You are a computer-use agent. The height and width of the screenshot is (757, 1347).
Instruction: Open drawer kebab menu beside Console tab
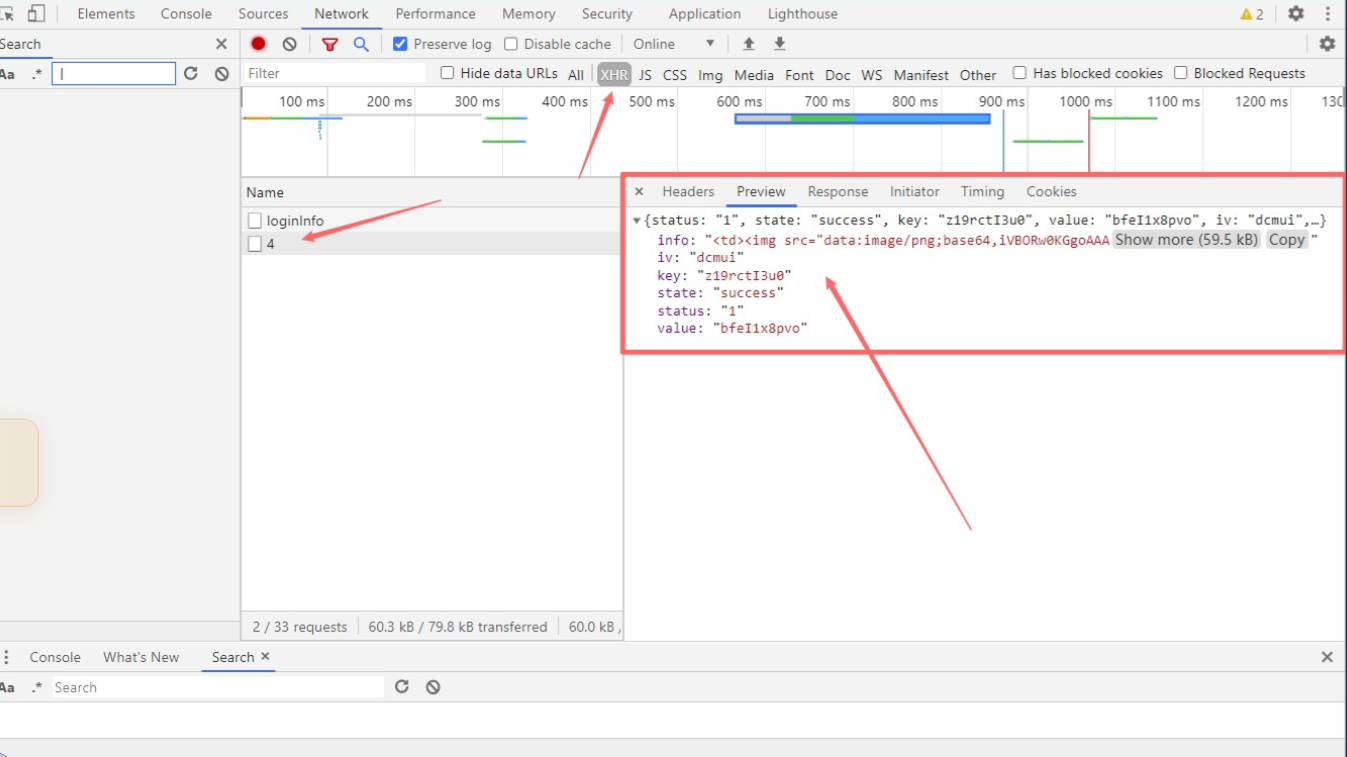pos(7,657)
